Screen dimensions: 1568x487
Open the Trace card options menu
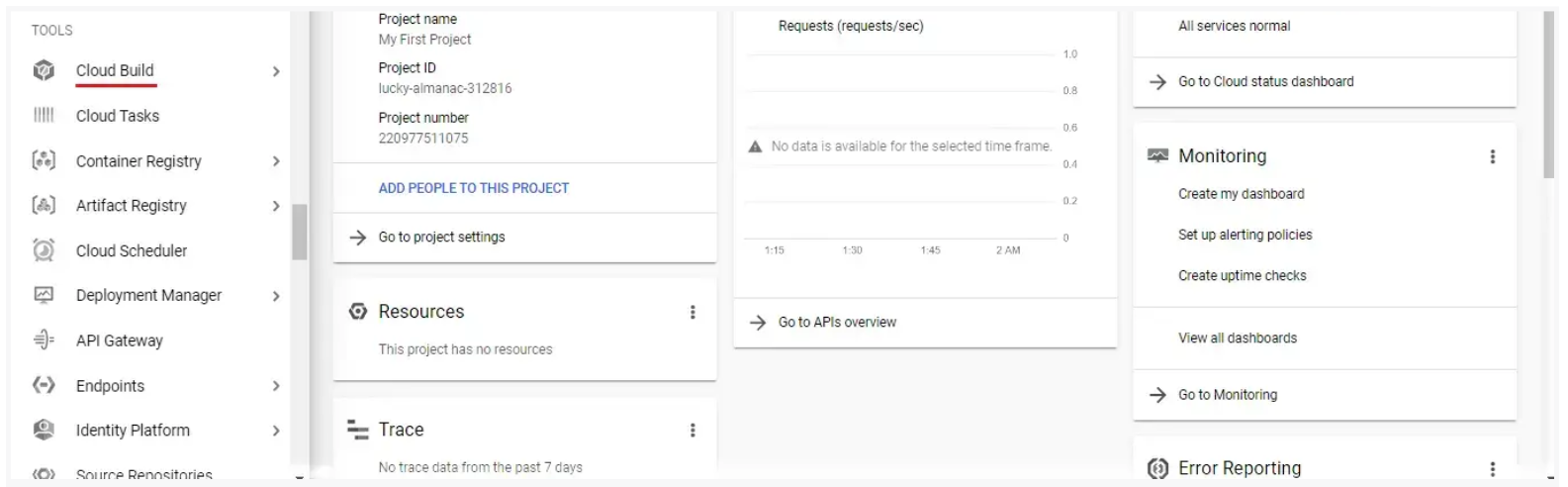[692, 430]
